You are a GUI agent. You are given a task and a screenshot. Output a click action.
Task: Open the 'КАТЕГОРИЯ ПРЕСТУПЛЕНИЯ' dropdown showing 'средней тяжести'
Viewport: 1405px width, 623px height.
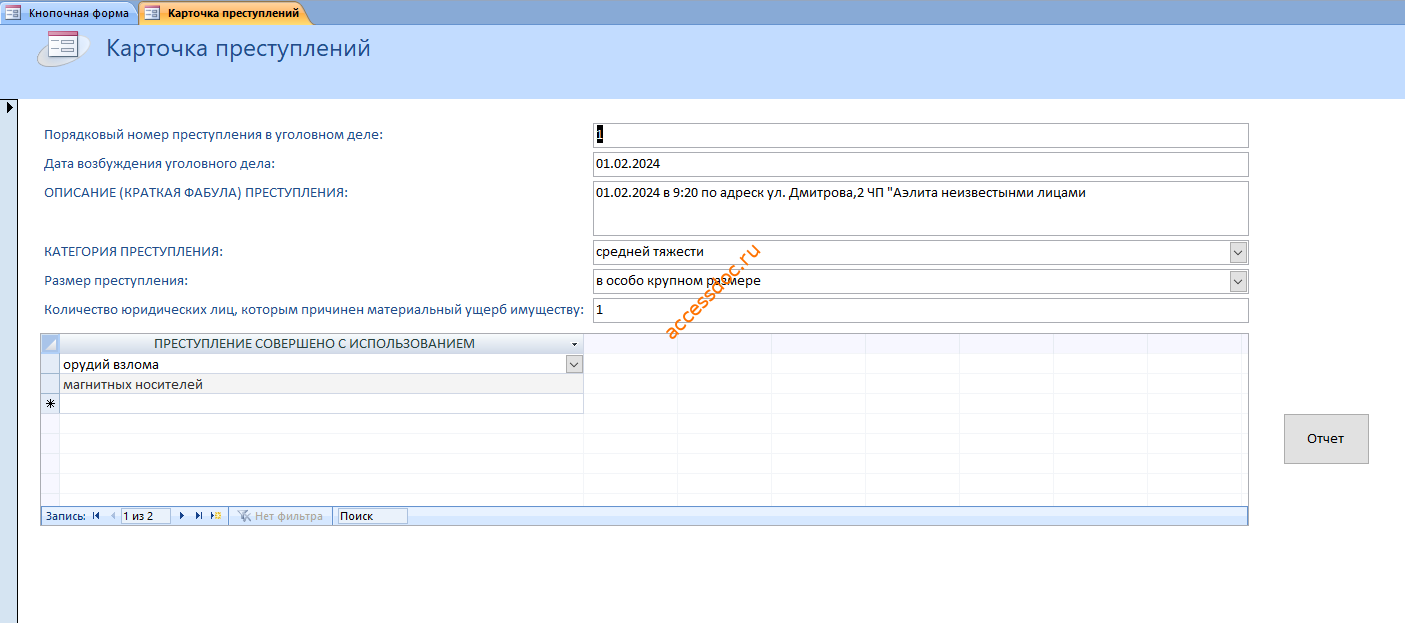click(1238, 252)
